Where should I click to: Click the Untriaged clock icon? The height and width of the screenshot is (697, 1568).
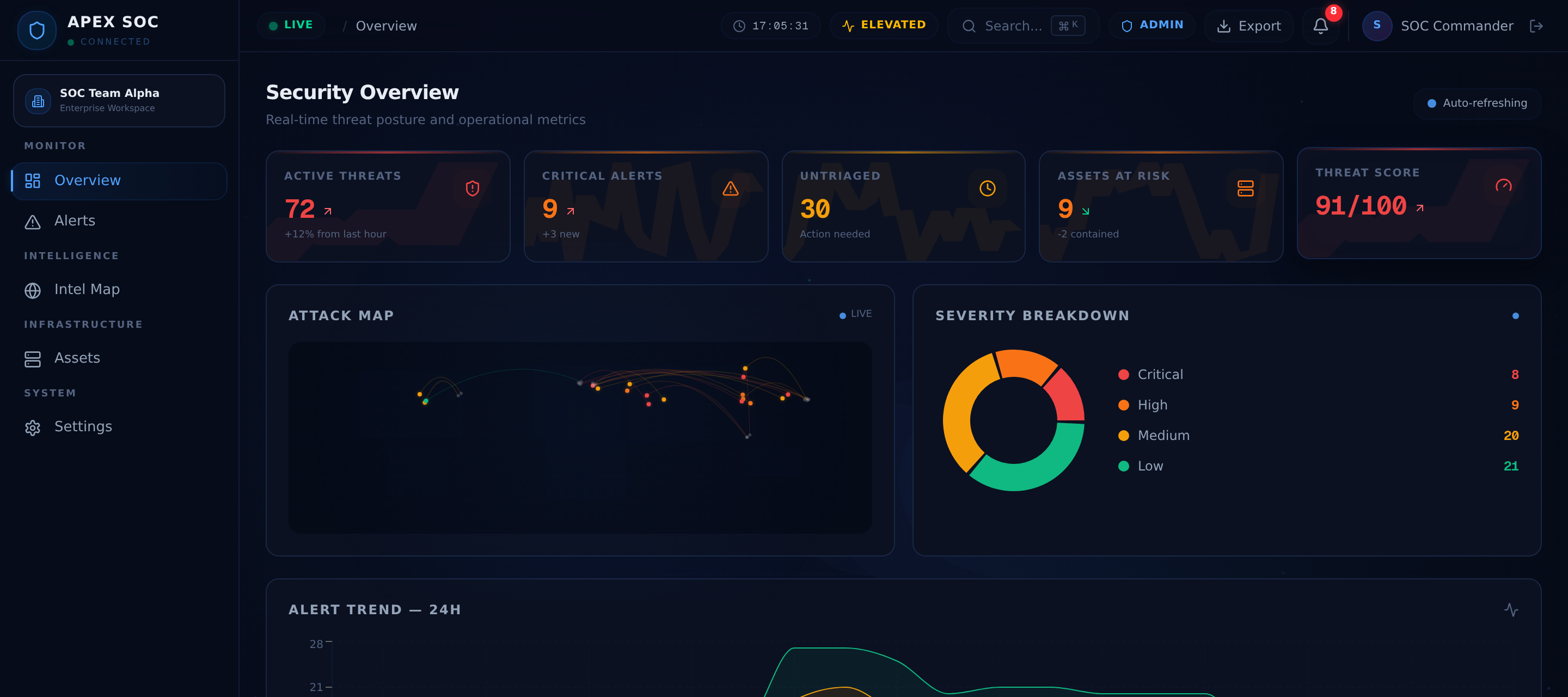point(987,189)
